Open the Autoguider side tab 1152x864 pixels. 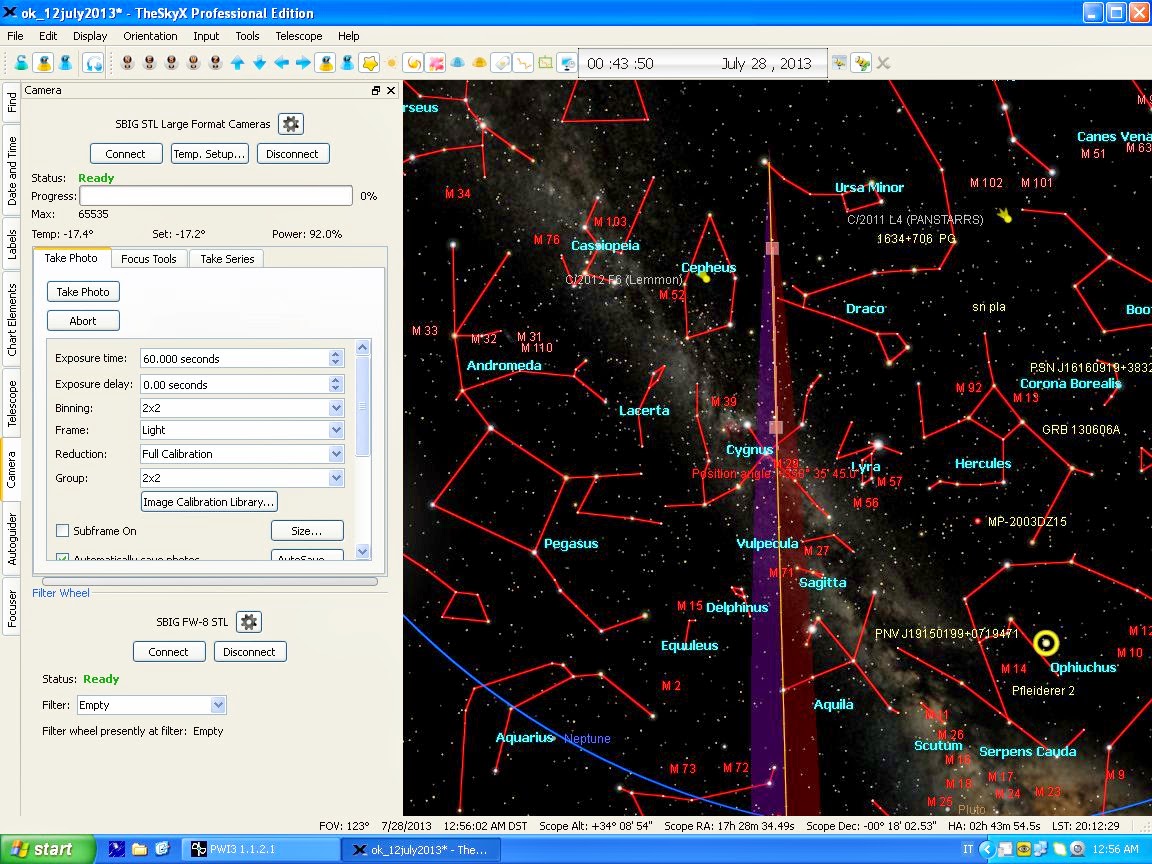(12, 540)
